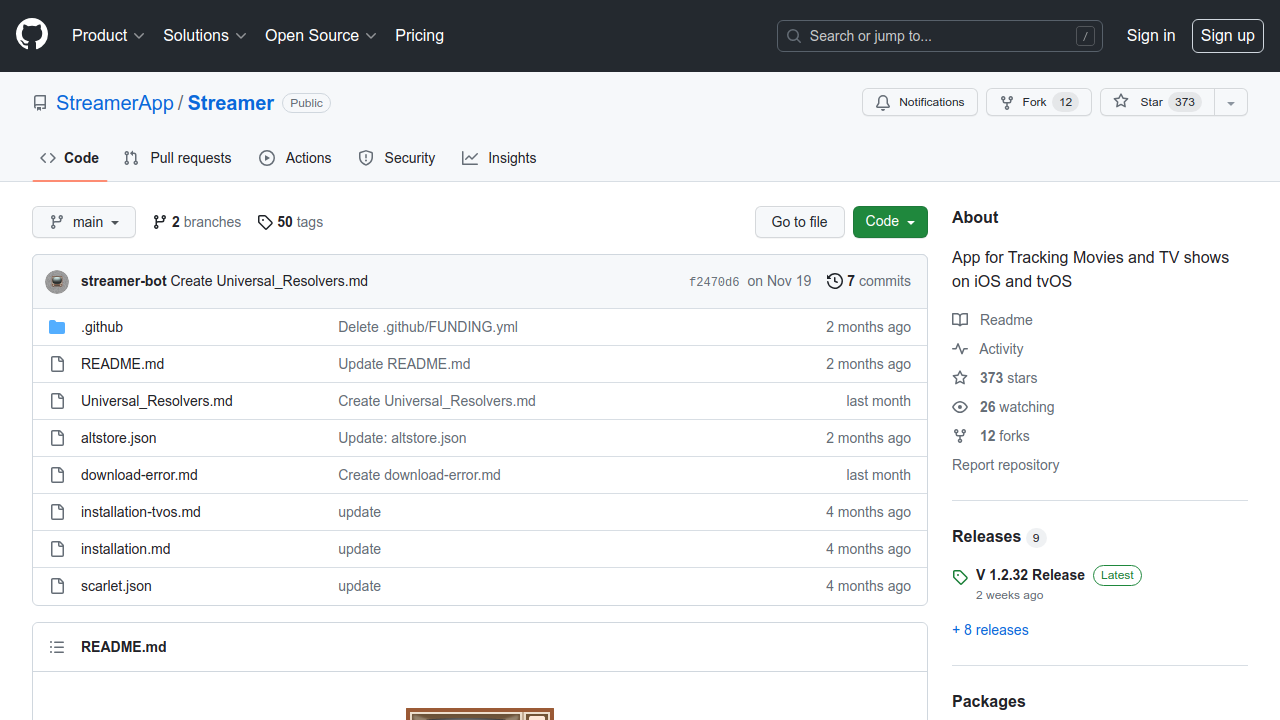Image resolution: width=1280 pixels, height=720 pixels.
Task: Open the StreamerApp owner link
Action: pos(115,103)
